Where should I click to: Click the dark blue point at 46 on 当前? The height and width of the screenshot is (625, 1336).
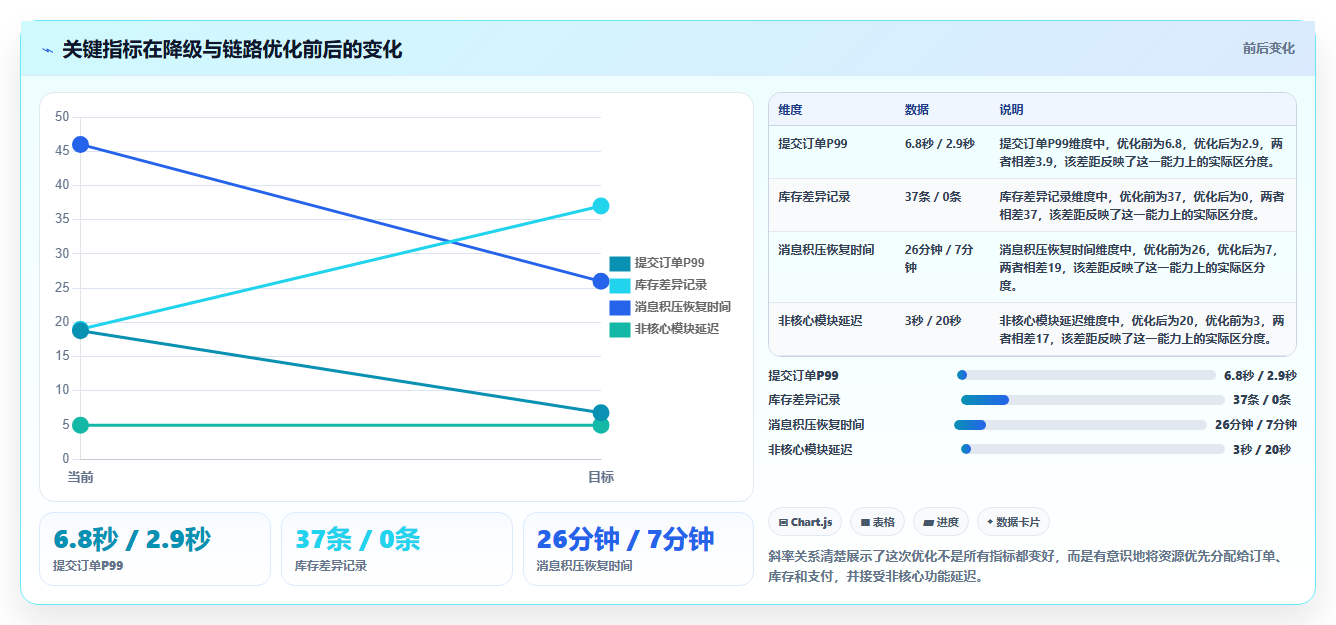81,145
